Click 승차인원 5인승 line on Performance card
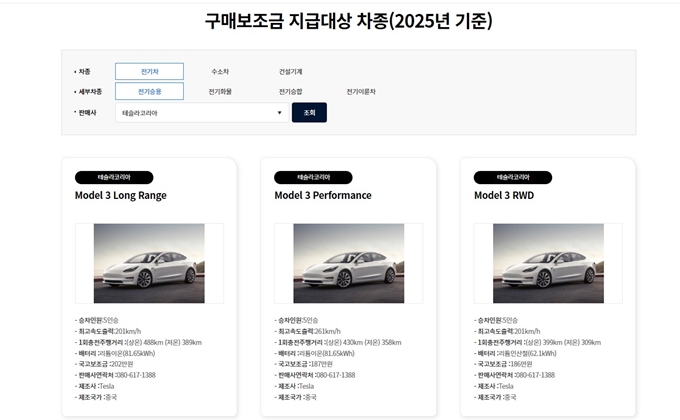 tap(296, 320)
